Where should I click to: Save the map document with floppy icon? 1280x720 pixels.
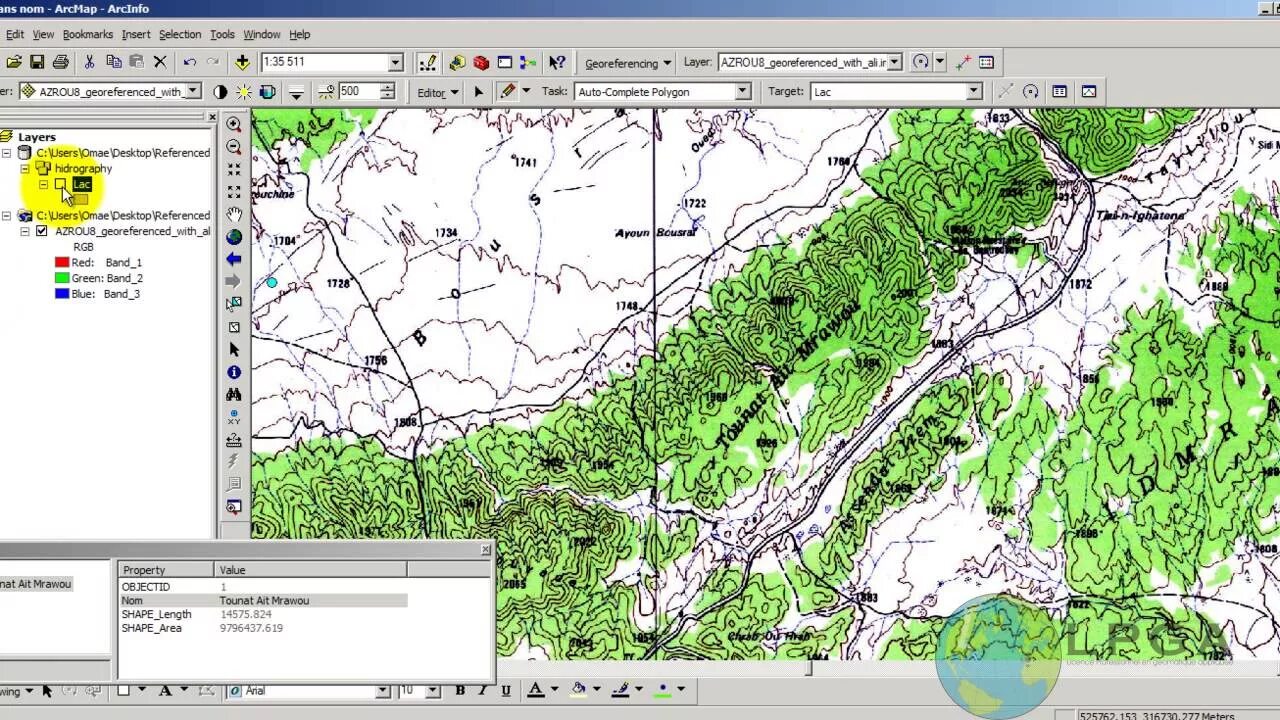[x=37, y=62]
